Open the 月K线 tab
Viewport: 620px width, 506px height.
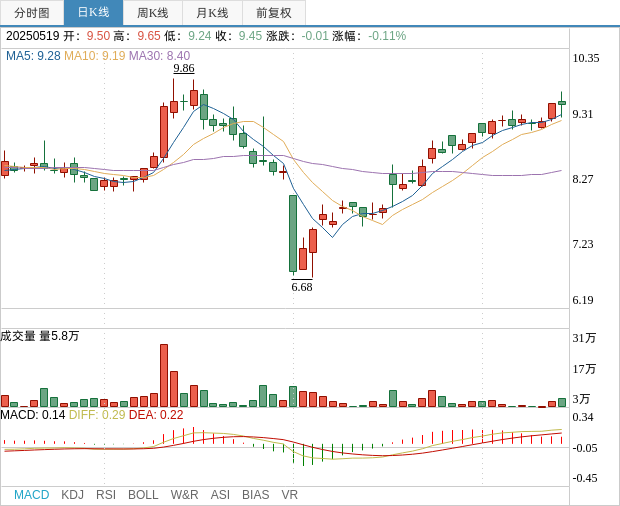(x=212, y=13)
